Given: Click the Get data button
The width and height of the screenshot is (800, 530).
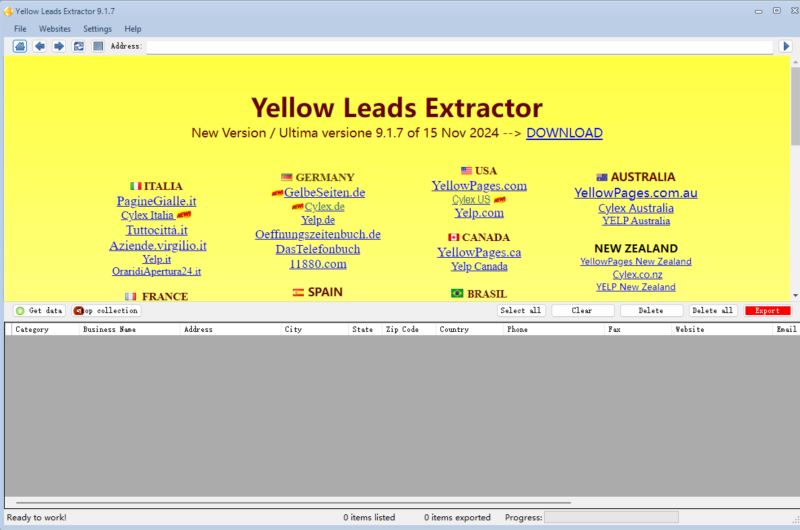Looking at the screenshot, I should pyautogui.click(x=39, y=310).
